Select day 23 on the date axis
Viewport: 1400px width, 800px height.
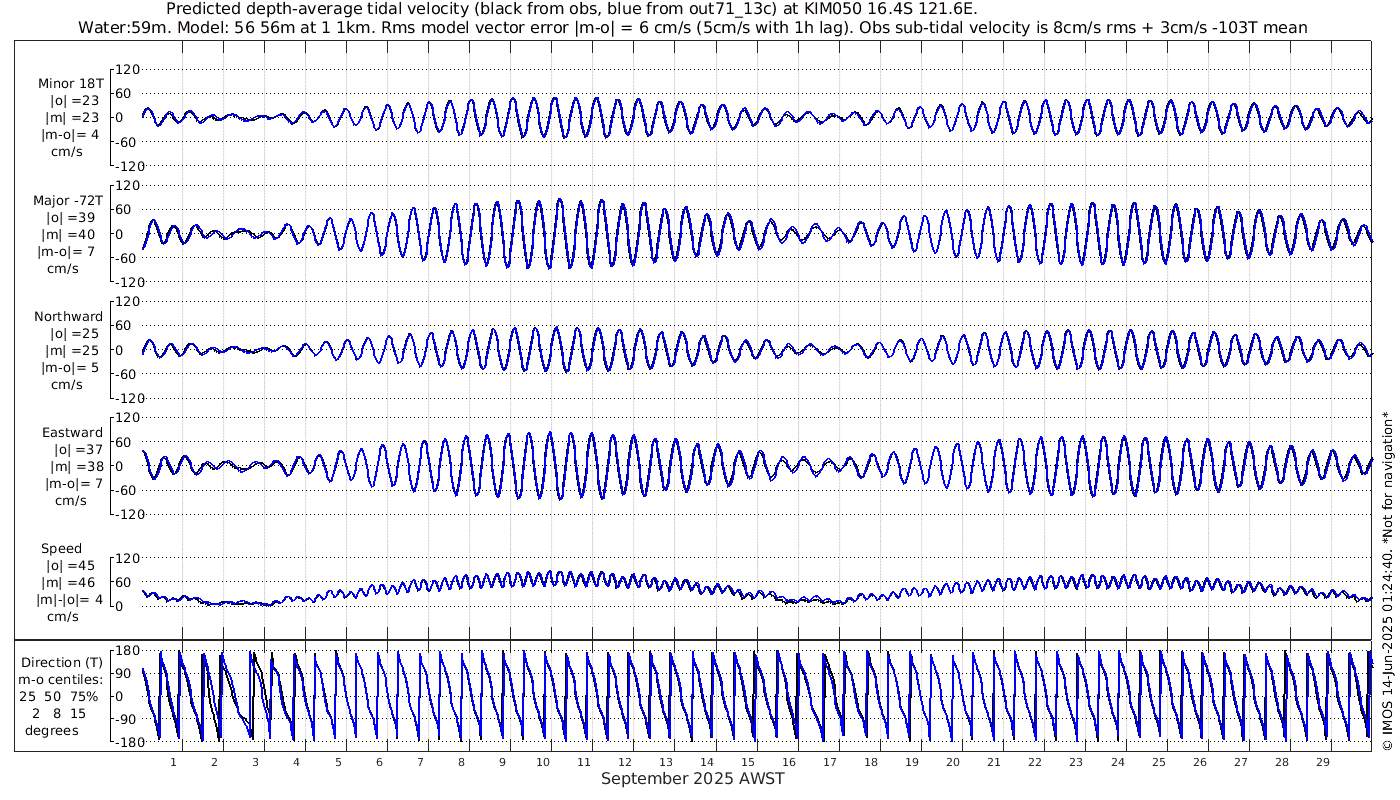coord(1076,762)
